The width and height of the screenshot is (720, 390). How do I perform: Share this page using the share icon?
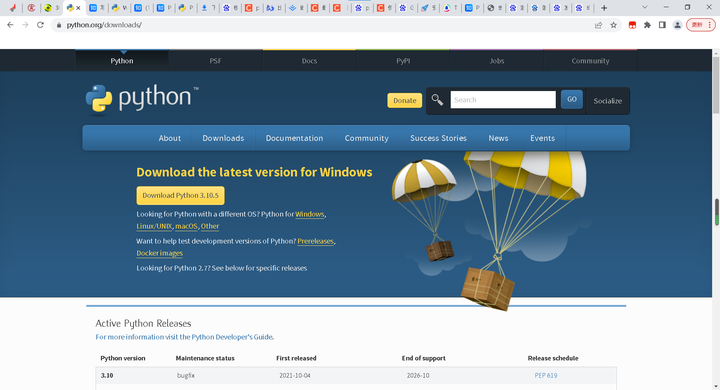click(598, 25)
